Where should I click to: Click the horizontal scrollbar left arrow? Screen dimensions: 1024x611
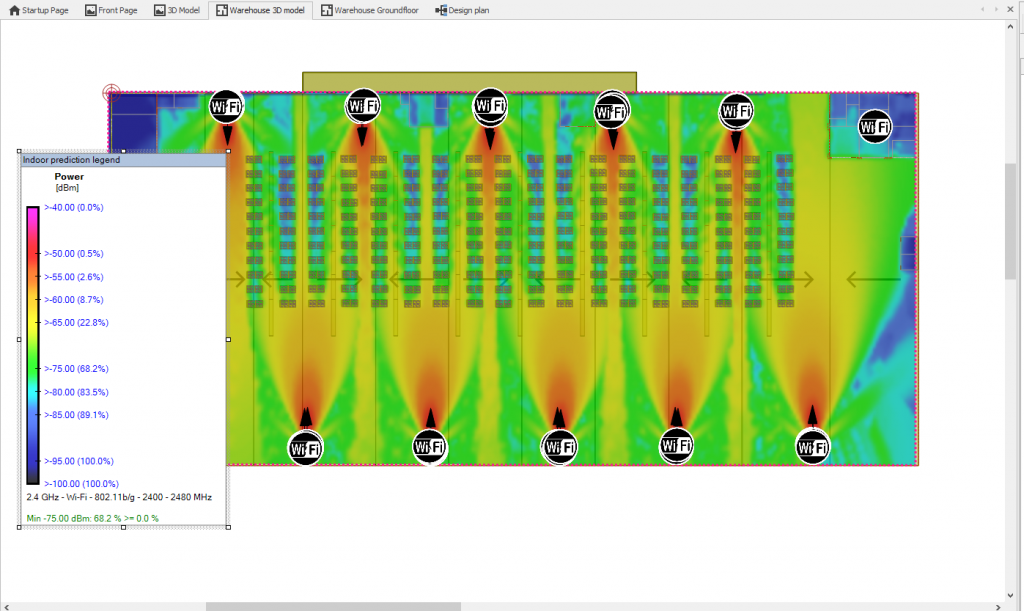[x=6, y=606]
